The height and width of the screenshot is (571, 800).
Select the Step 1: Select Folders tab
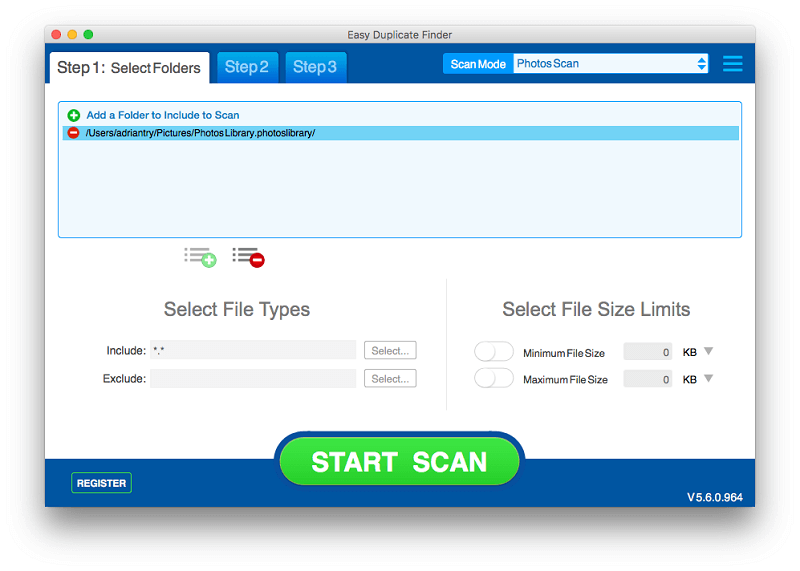click(x=130, y=68)
